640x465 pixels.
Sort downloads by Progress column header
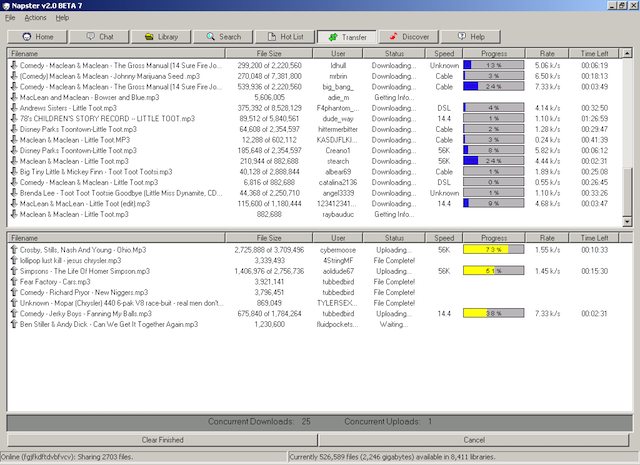(494, 53)
